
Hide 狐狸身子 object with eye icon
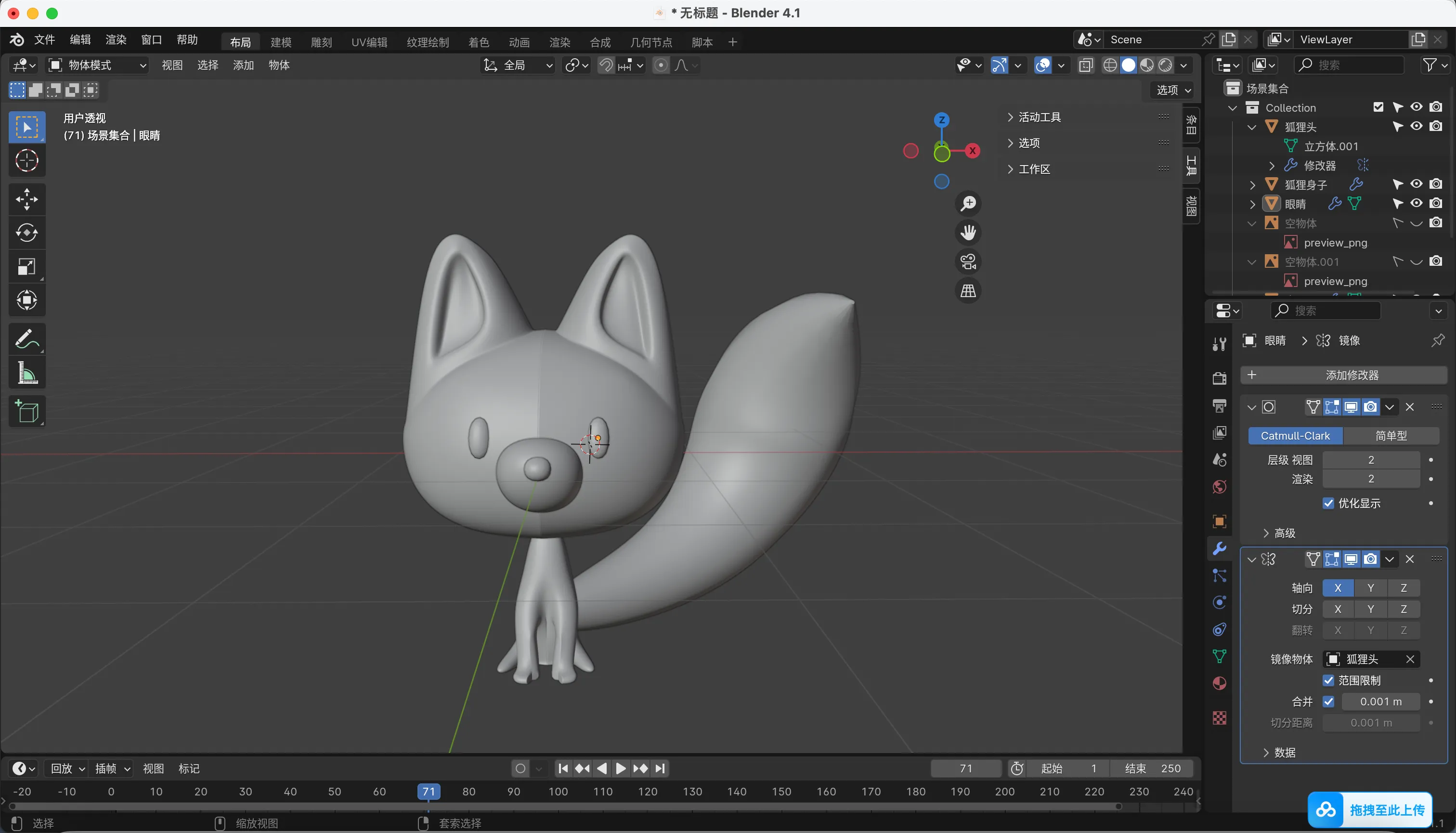tap(1416, 184)
